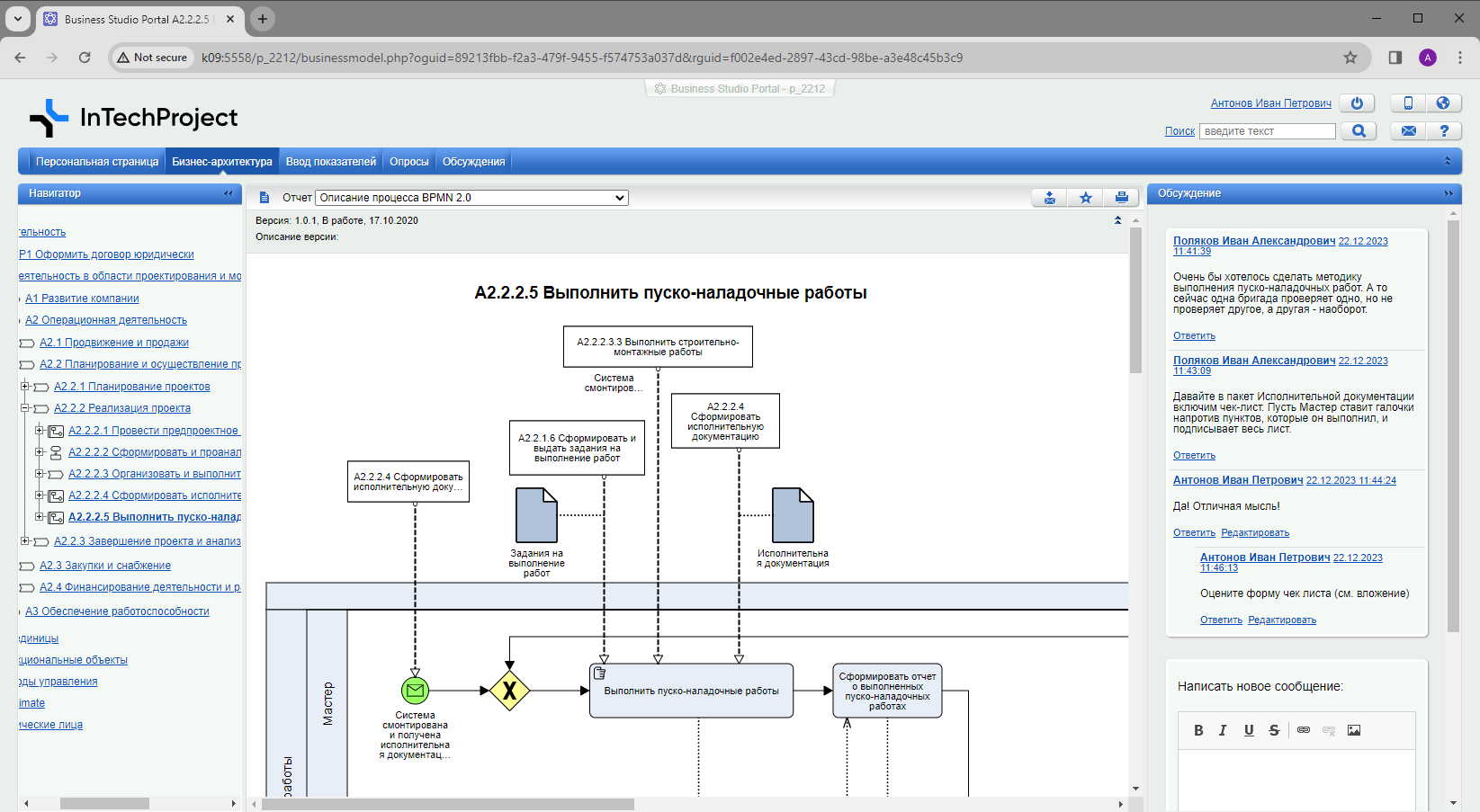Collapse the A2.2.2 Реализация проекта tree node
This screenshot has width=1480, height=812.
point(25,408)
